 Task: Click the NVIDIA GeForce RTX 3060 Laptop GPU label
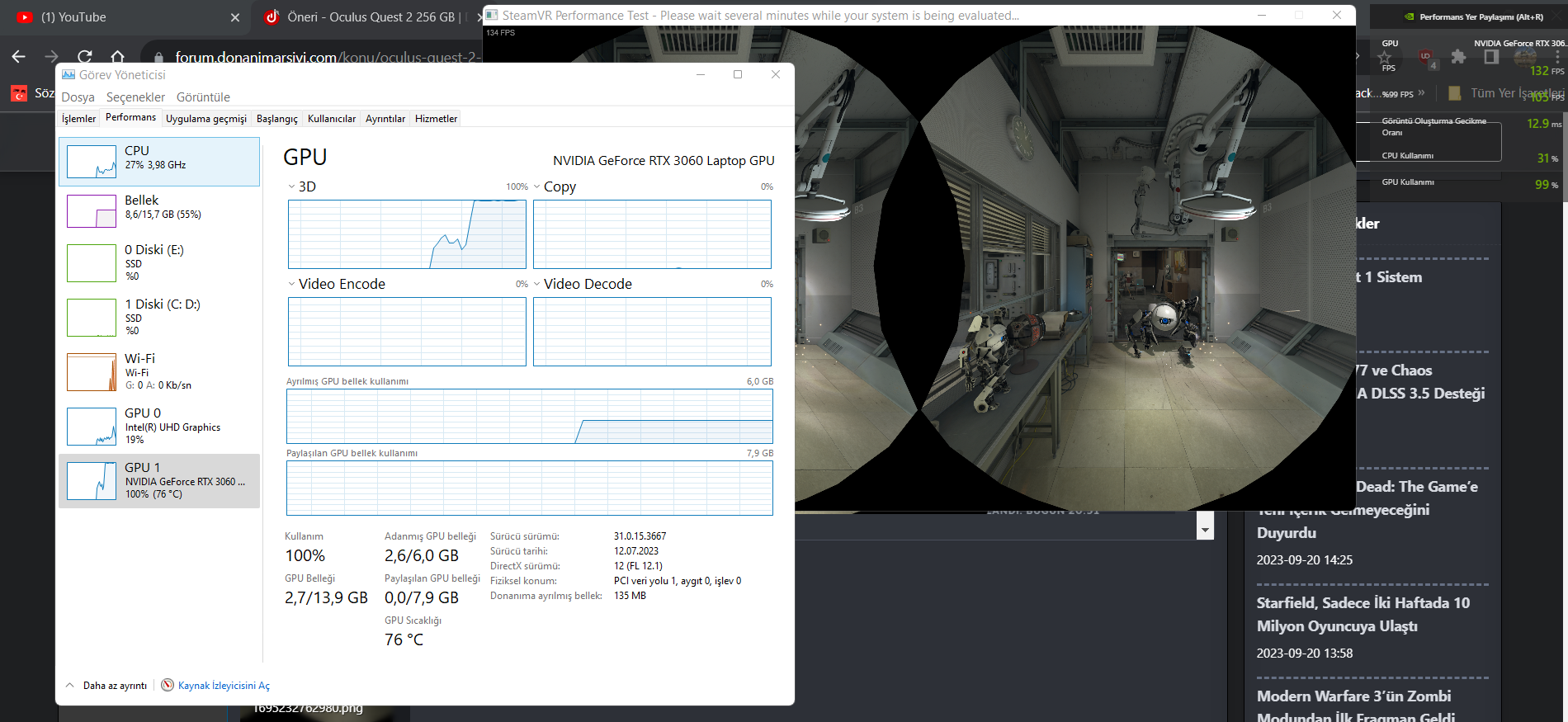tap(664, 161)
